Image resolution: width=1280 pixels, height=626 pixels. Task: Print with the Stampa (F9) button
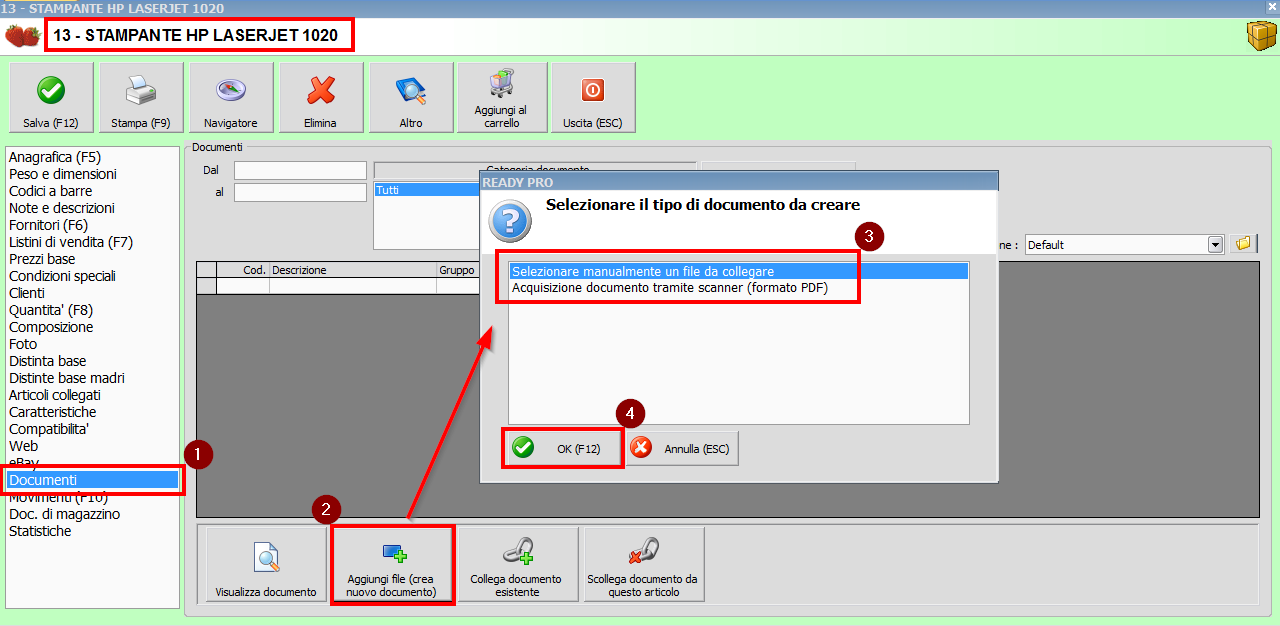pos(141,97)
